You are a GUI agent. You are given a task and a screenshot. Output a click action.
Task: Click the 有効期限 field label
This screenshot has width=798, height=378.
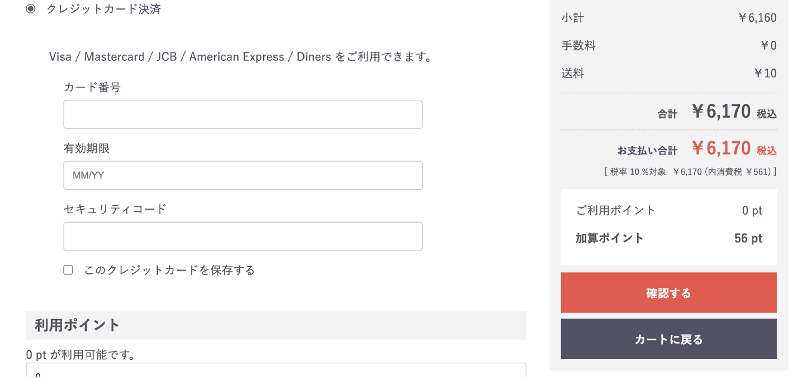[87, 149]
